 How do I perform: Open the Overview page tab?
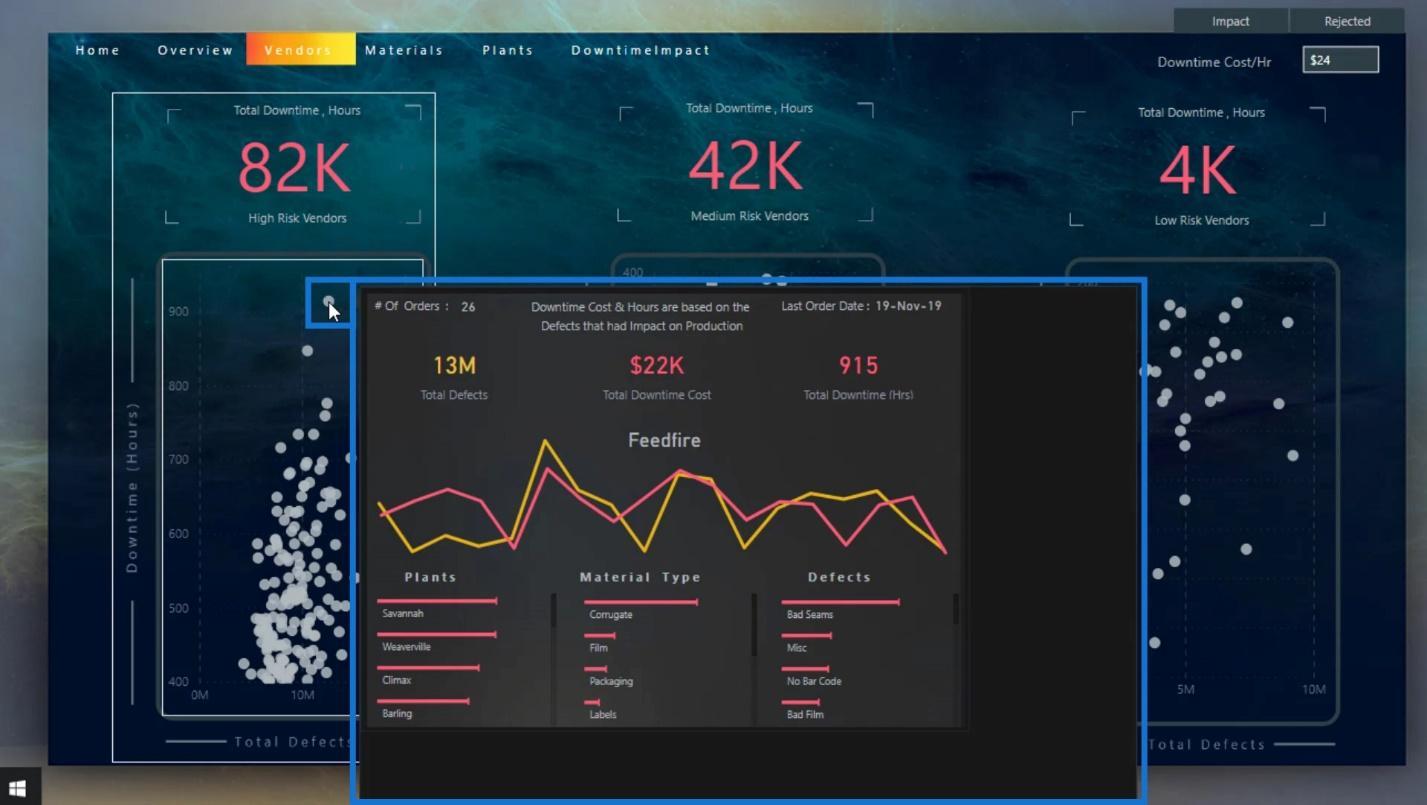[195, 50]
